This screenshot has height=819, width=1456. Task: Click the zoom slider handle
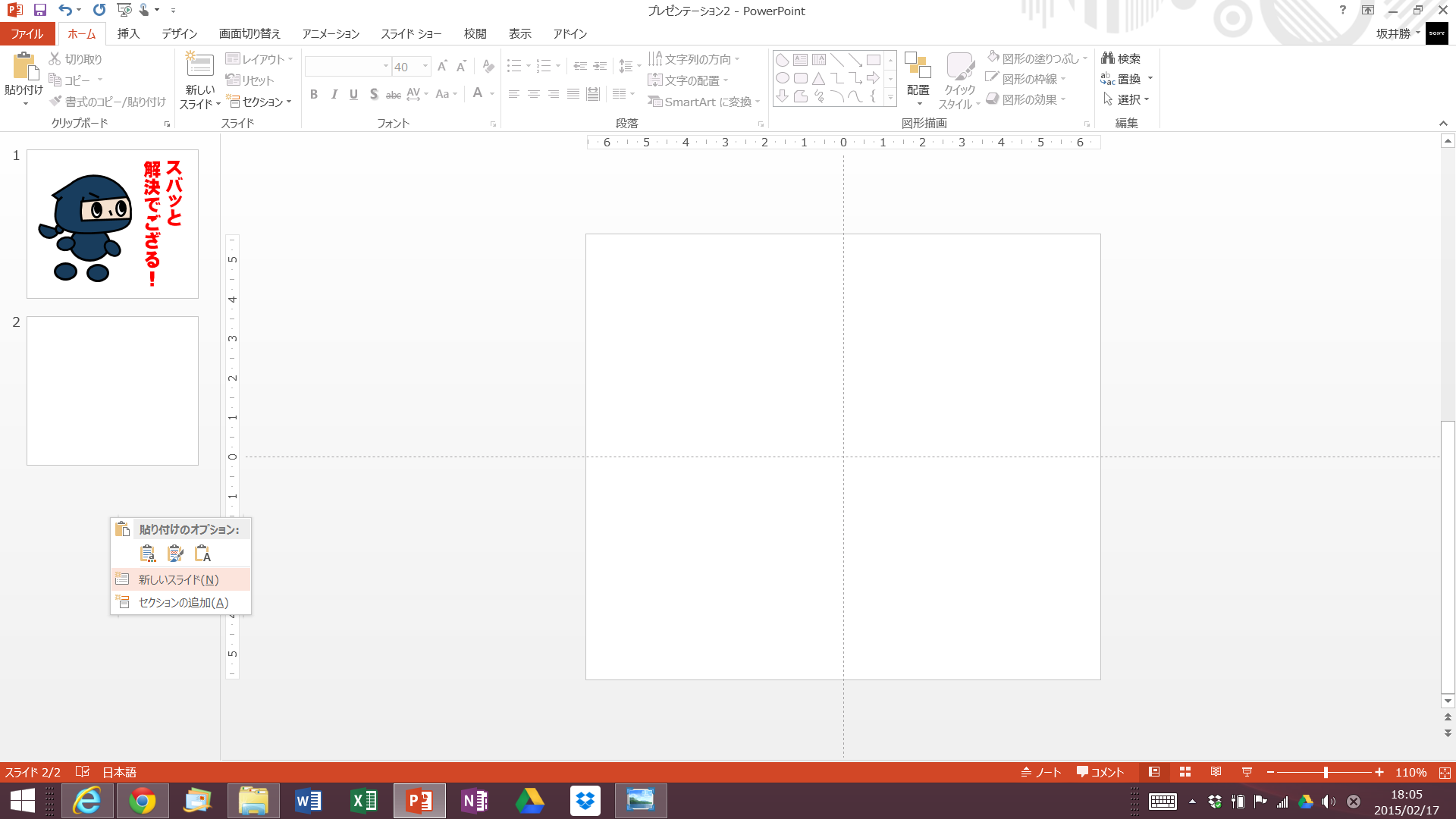tap(1326, 772)
